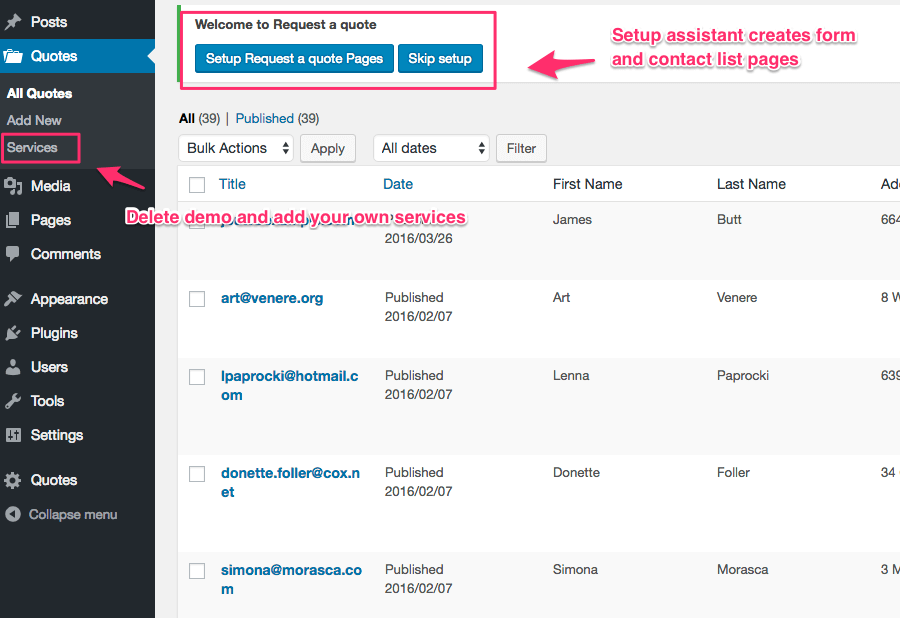Viewport: 900px width, 618px height.
Task: Open the Comments menu label
Action: [65, 254]
